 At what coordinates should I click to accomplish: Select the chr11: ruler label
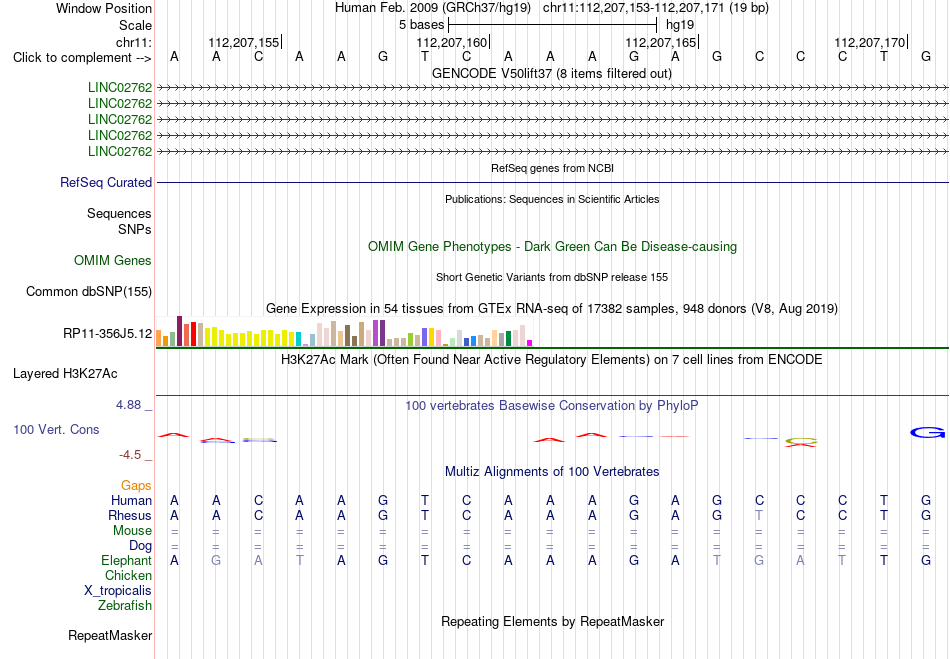(x=134, y=42)
